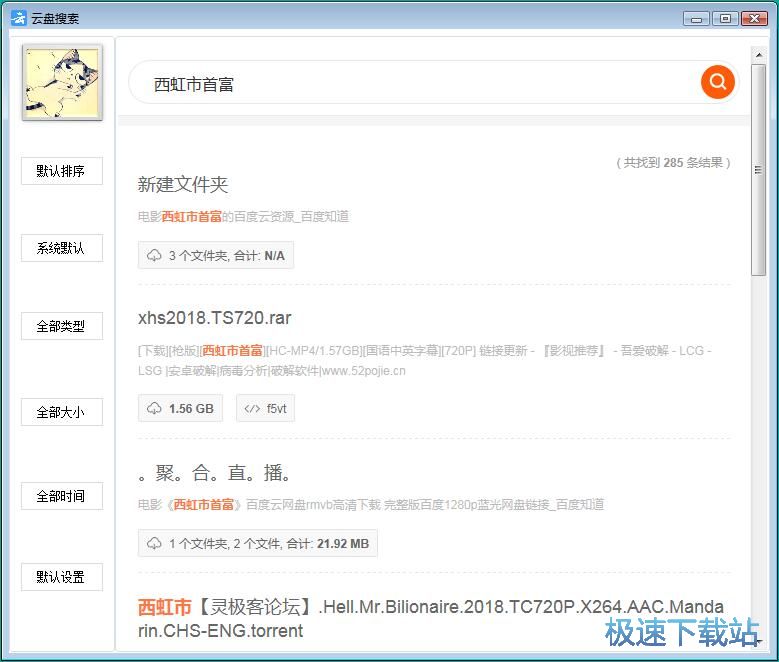This screenshot has height=662, width=779.
Task: Click the code icon beside f5vt
Action: tap(252, 409)
